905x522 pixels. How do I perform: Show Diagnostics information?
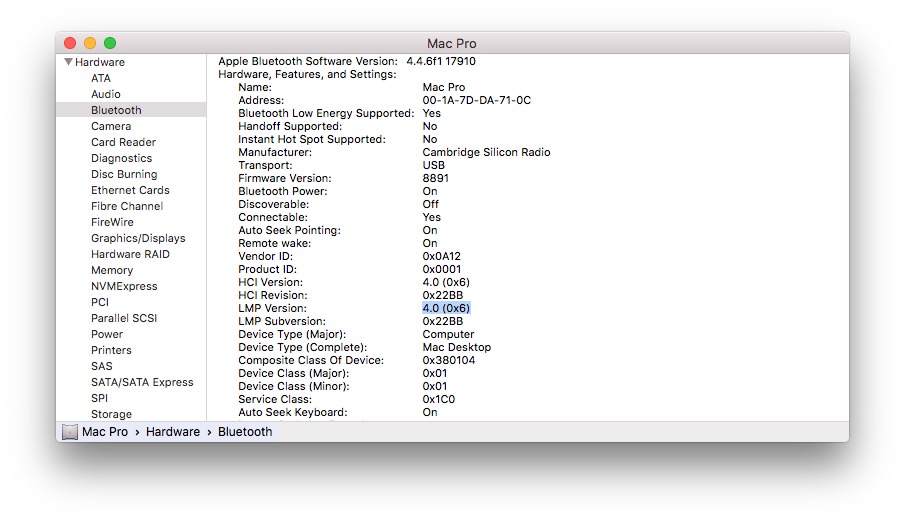coord(122,158)
